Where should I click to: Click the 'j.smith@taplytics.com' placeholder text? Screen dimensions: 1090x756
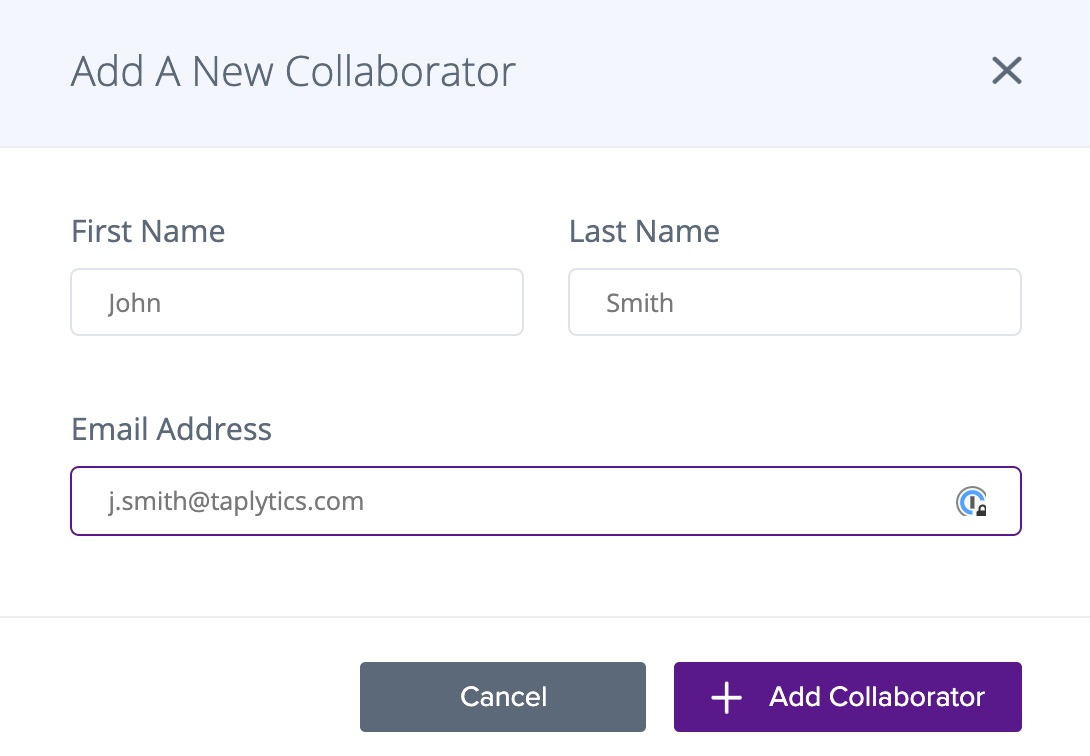pos(236,501)
